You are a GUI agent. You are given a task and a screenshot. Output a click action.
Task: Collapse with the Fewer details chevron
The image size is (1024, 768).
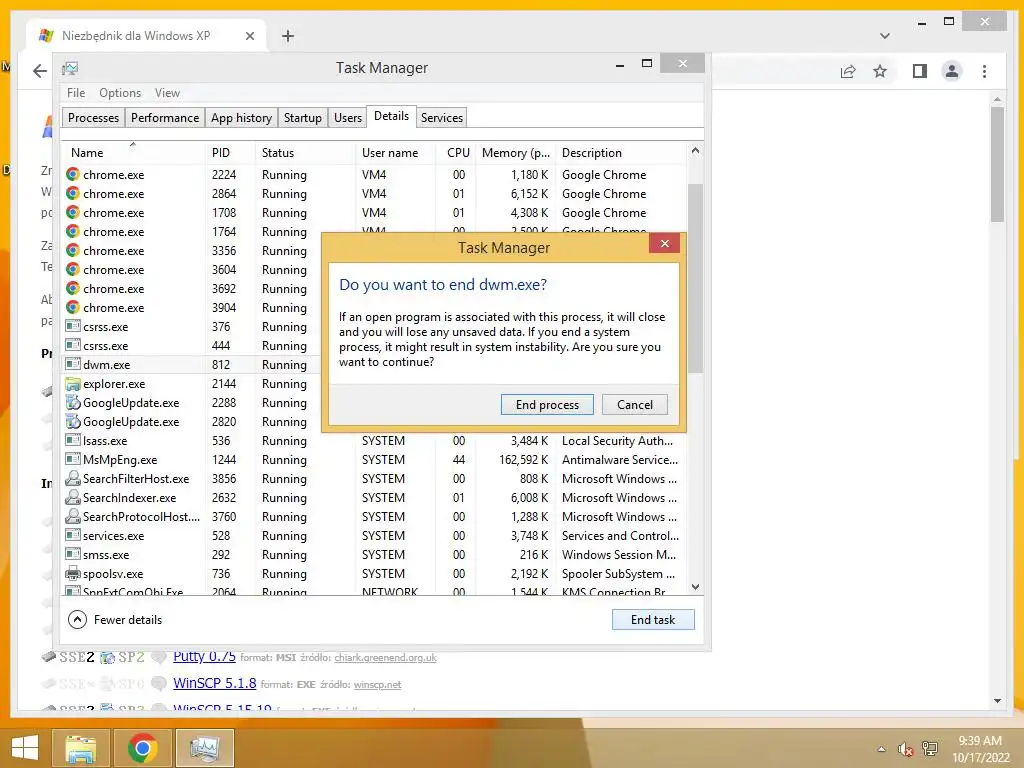[77, 620]
